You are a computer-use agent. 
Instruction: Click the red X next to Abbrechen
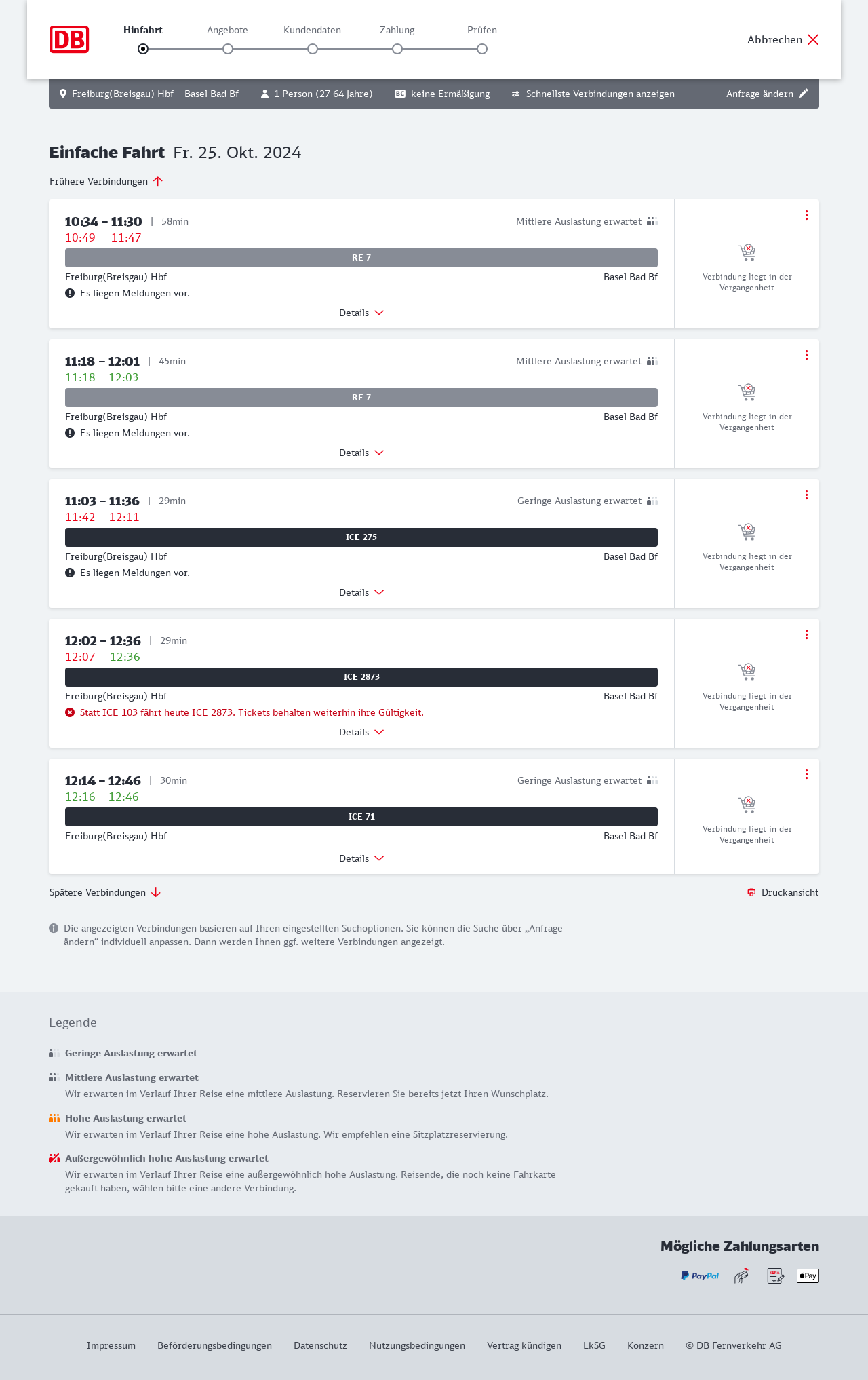(813, 39)
